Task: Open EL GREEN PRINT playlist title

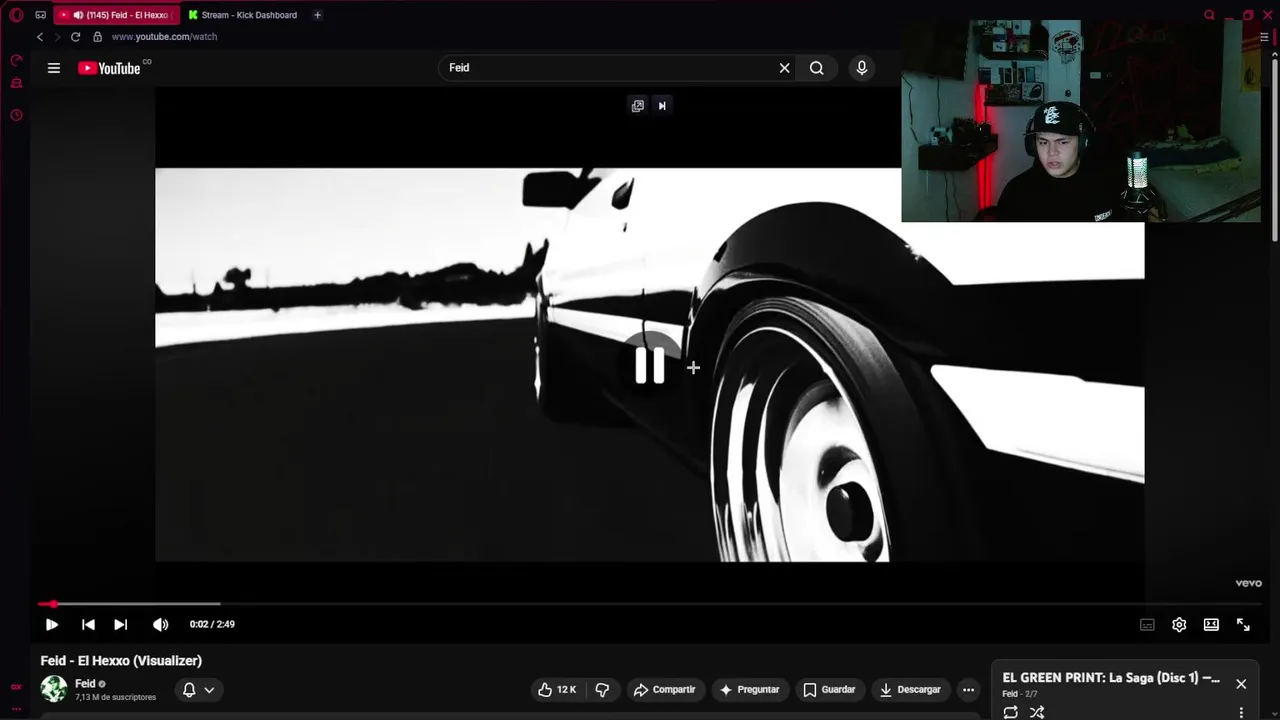Action: click(1111, 678)
